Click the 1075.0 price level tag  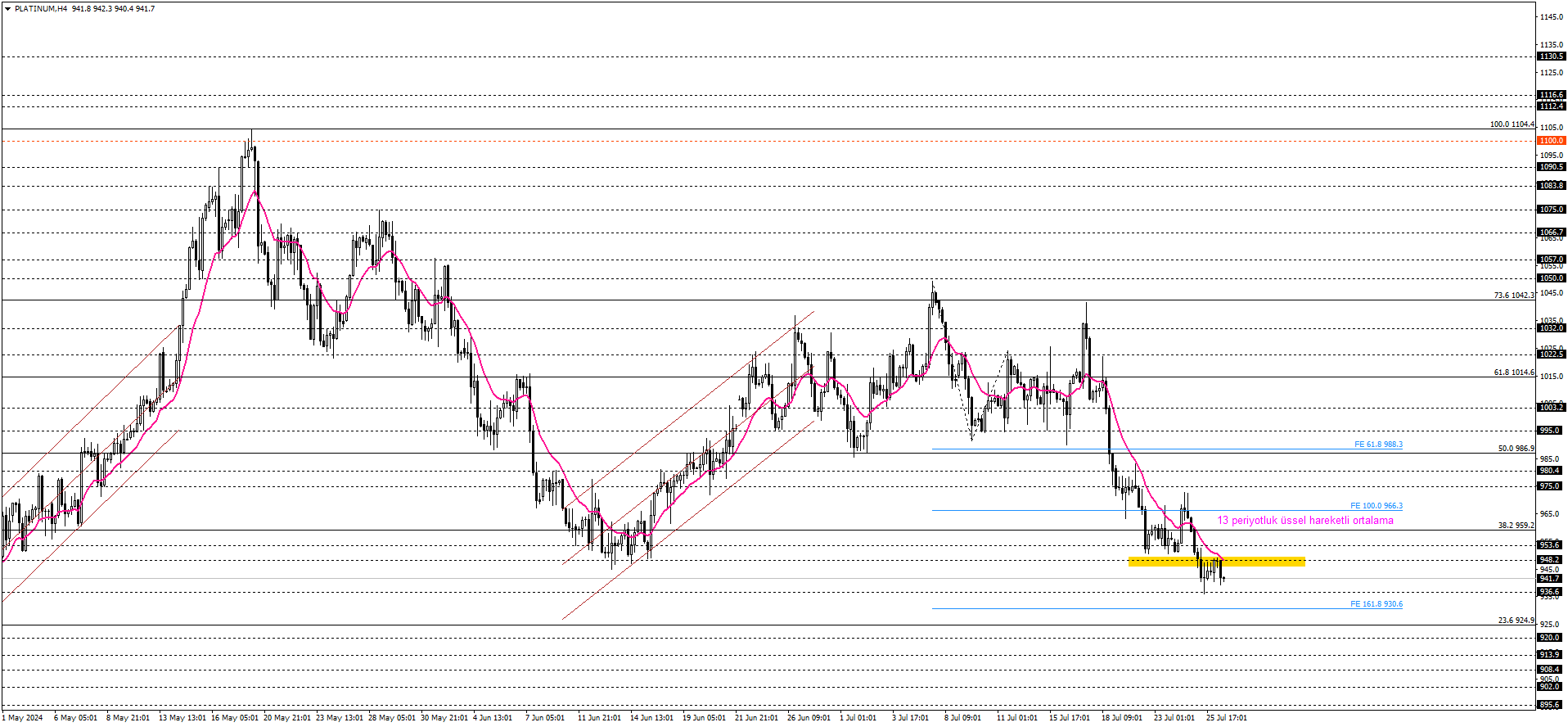[1552, 210]
